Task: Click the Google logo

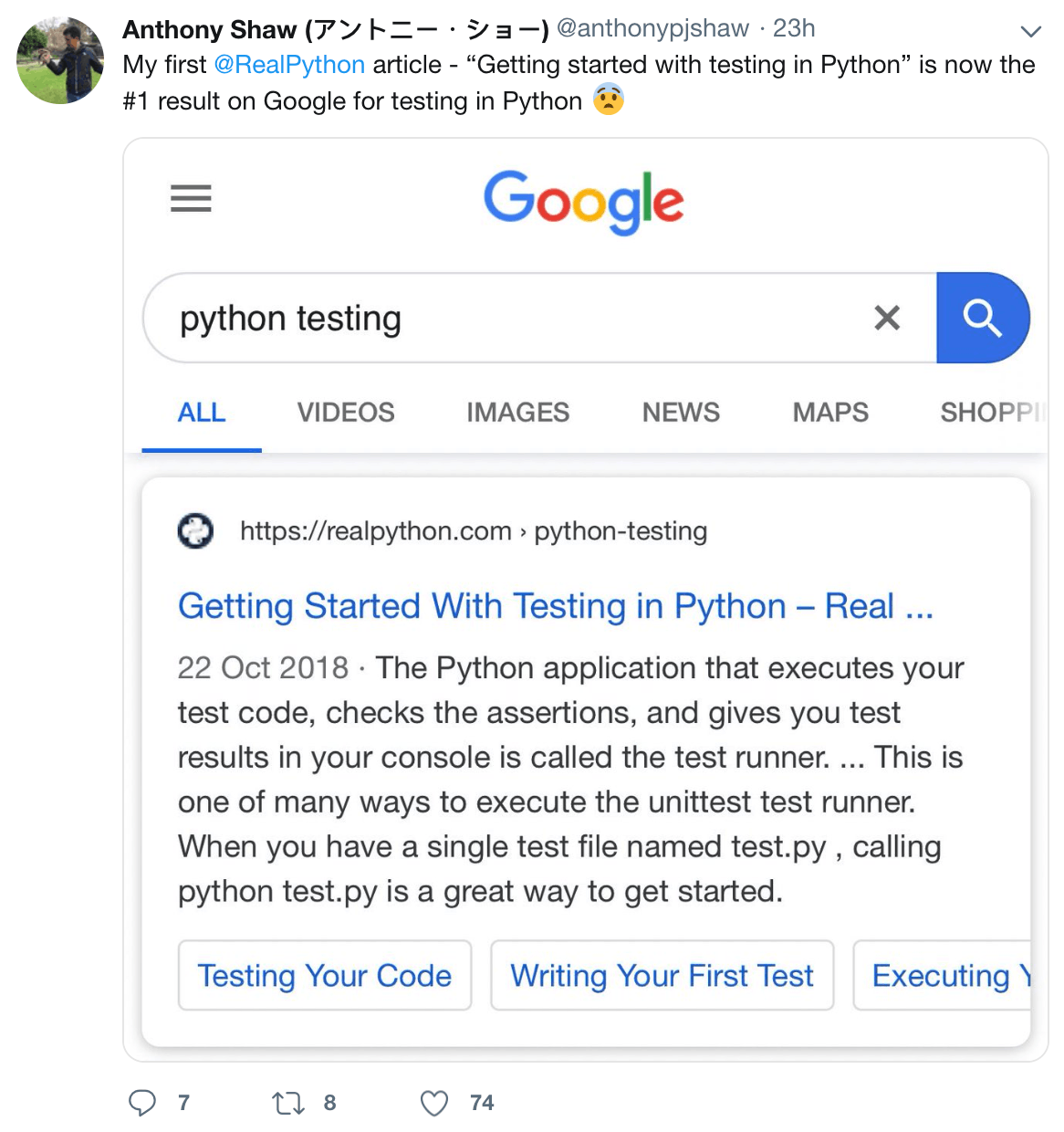Action: (583, 202)
